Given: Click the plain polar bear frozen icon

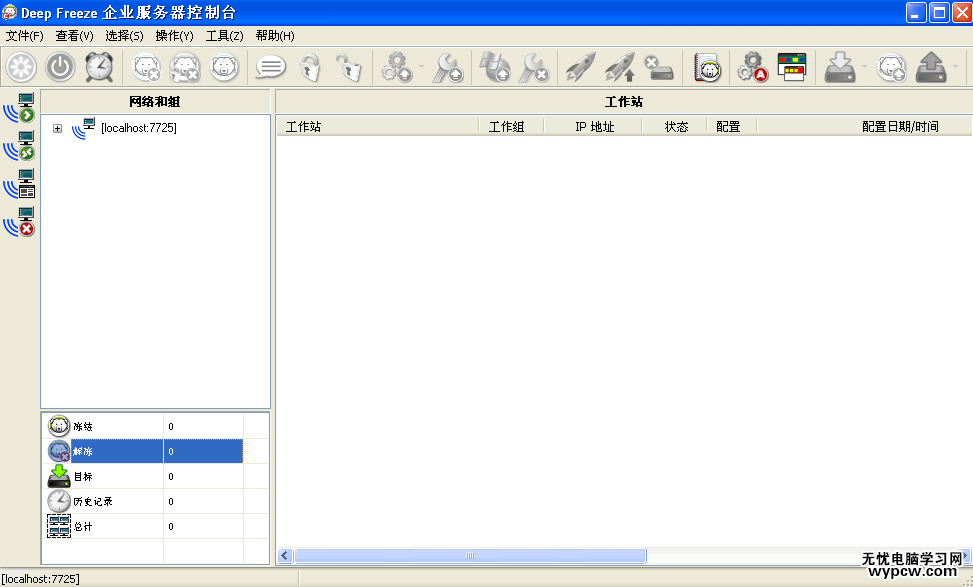Looking at the screenshot, I should click(224, 67).
